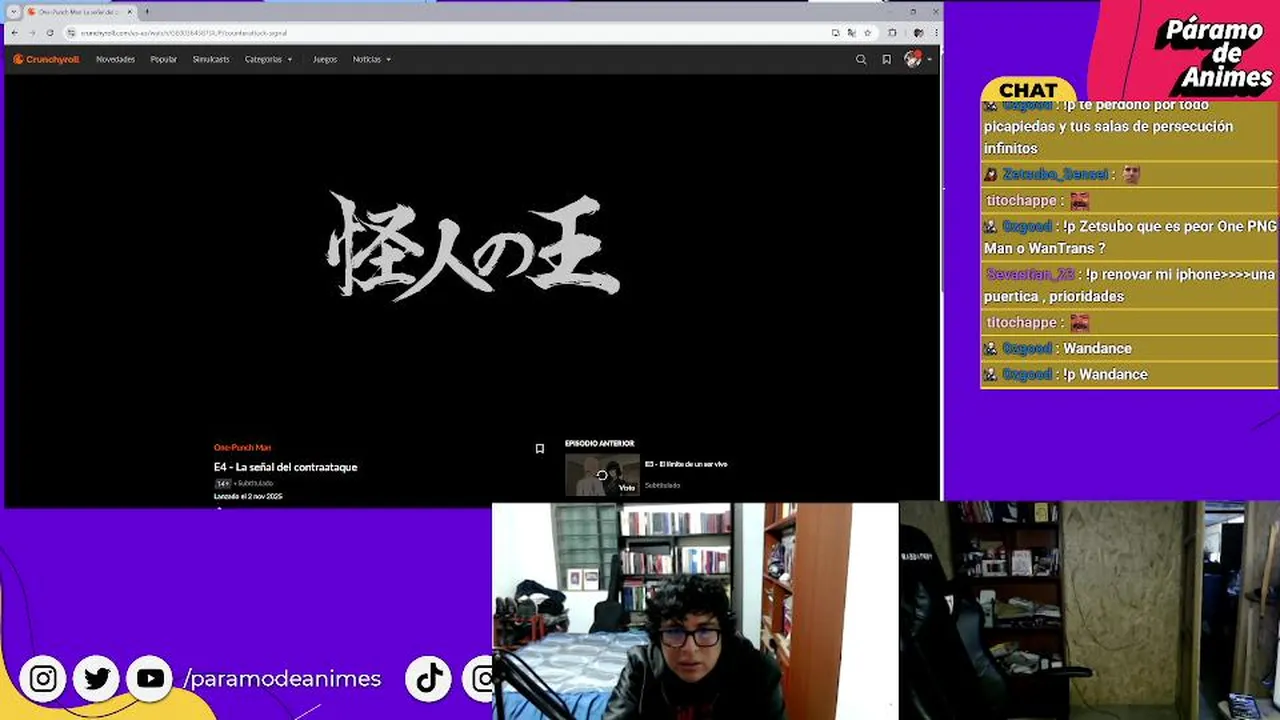This screenshot has width=1280, height=720.
Task: Open the watchlist bookmark icon in the header
Action: pos(886,60)
